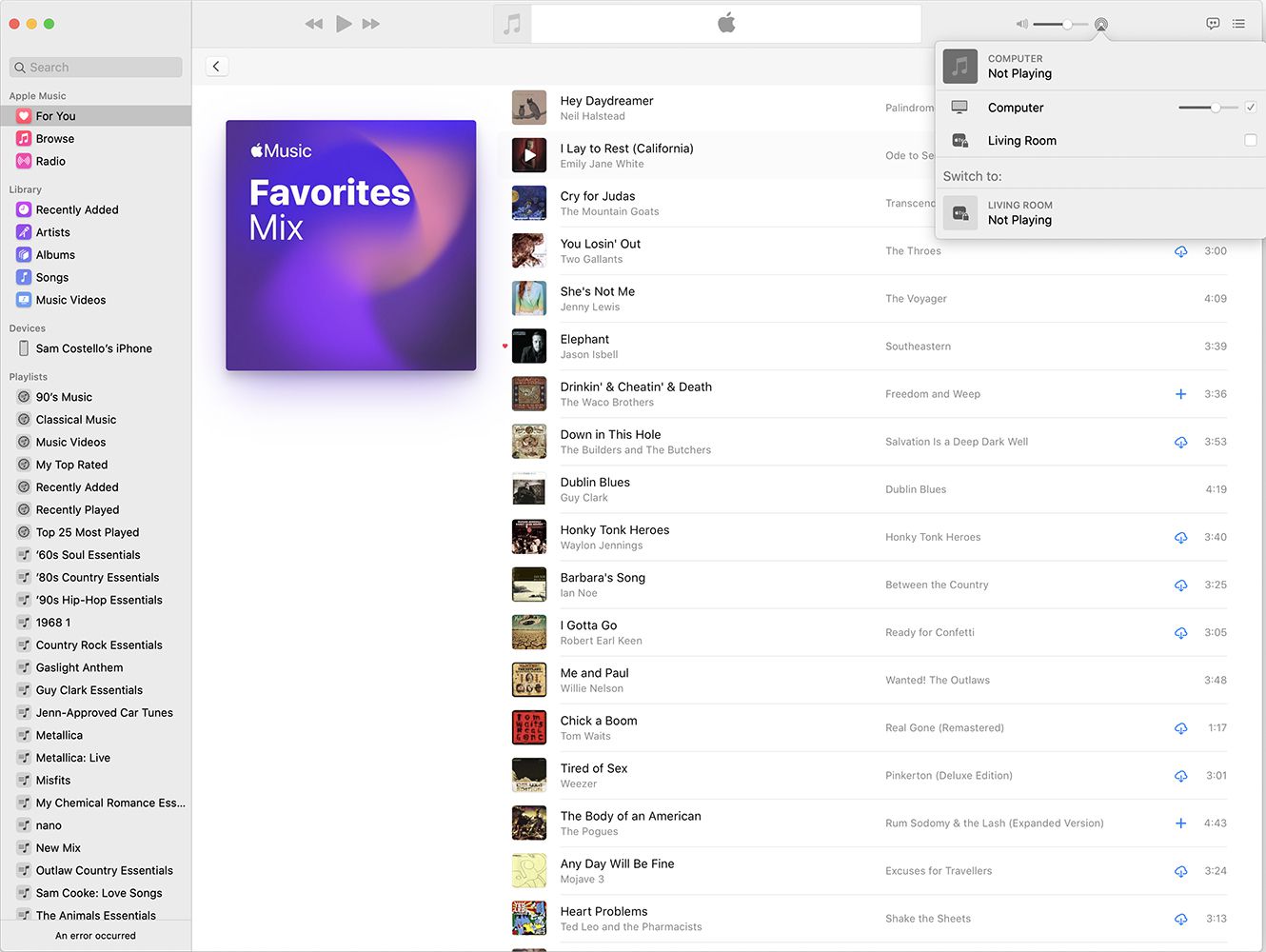Click artist link Jenny Lewis
Viewport: 1266px width, 952px height.
[590, 307]
